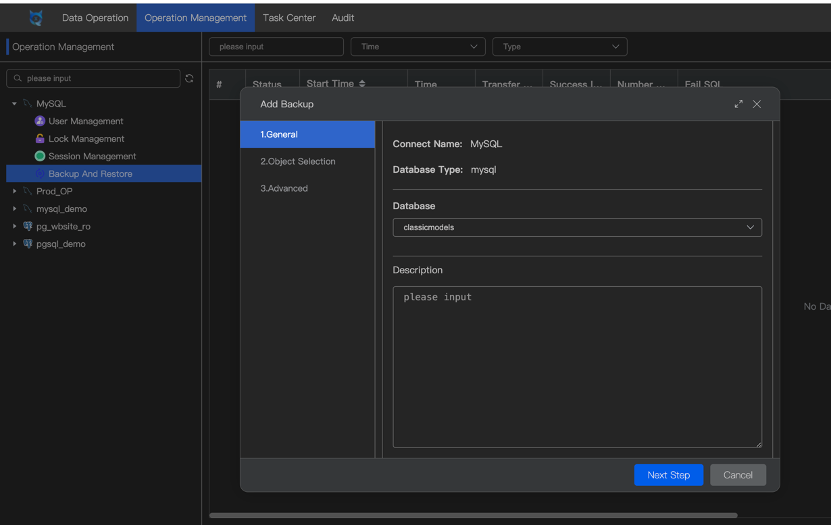Switch to the Task Center tab
832x526 pixels.
click(x=289, y=17)
